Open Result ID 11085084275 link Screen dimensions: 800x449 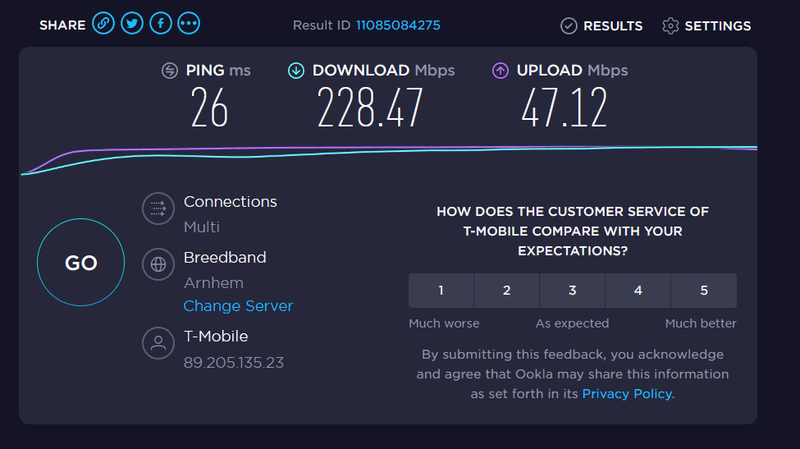(398, 26)
